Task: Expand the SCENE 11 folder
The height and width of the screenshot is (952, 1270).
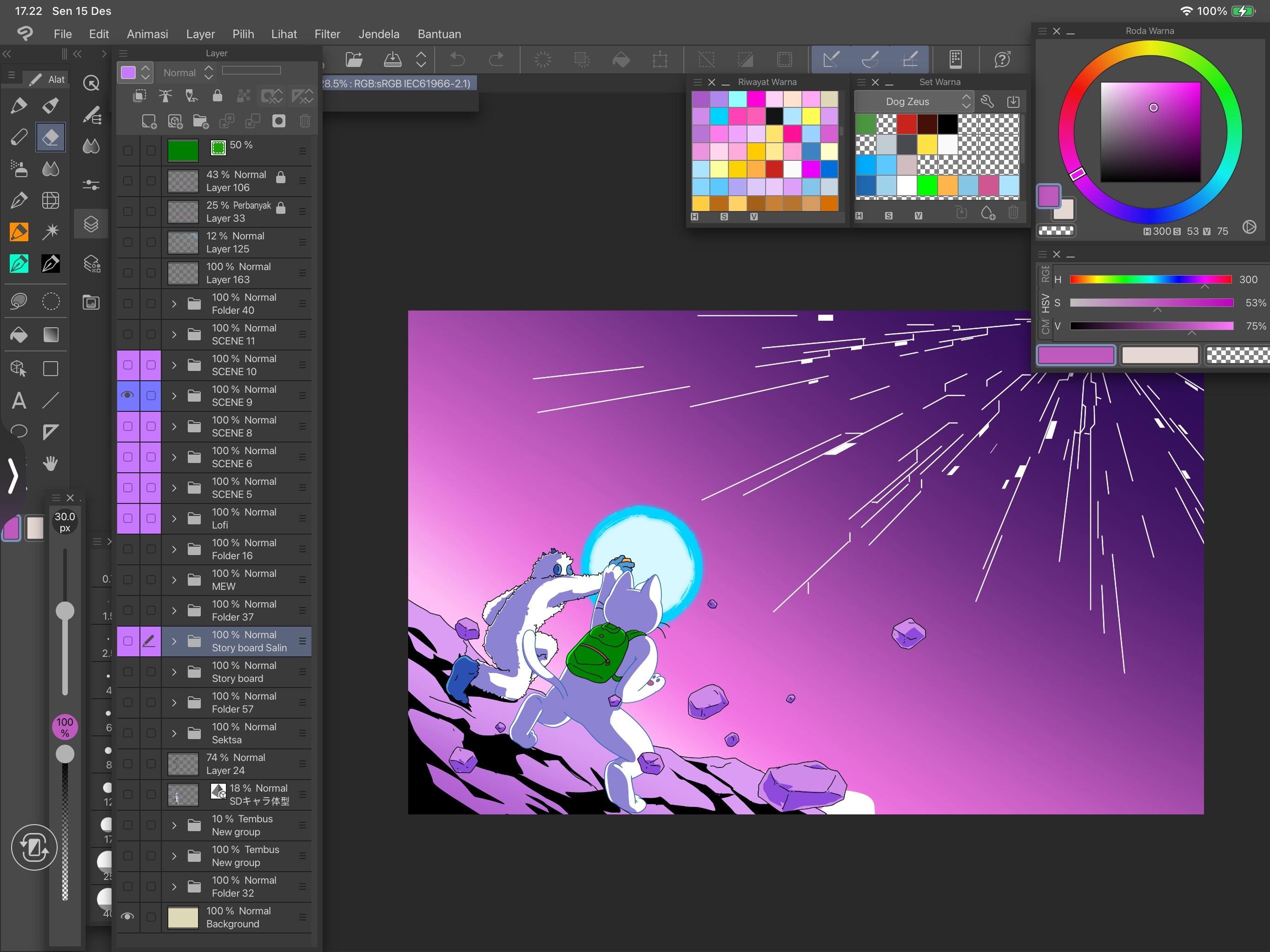Action: pyautogui.click(x=174, y=334)
